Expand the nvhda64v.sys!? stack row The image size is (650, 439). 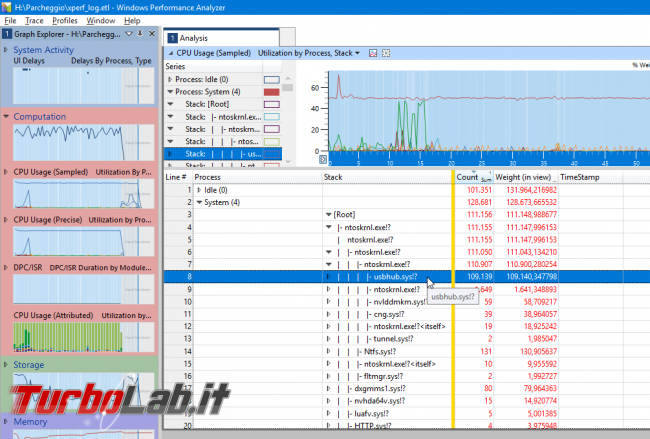328,401
